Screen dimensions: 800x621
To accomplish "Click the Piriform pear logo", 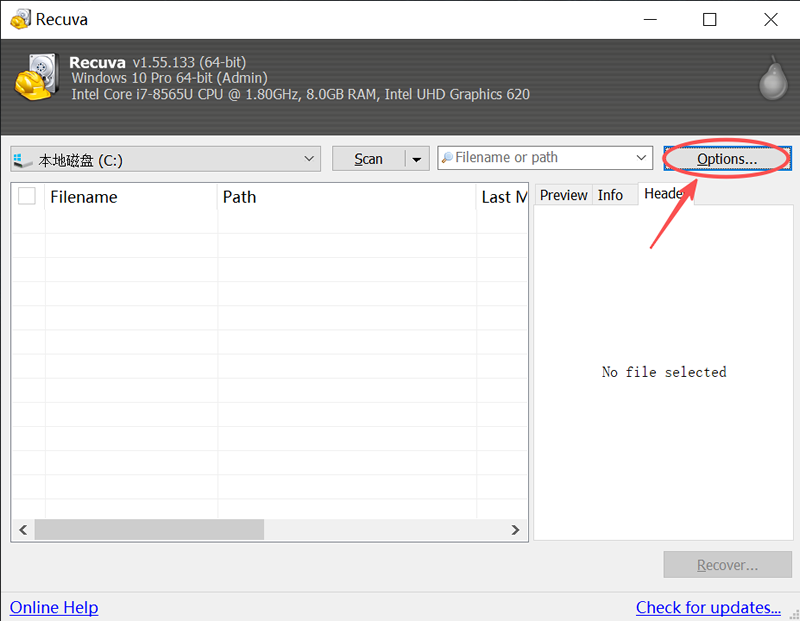I will click(x=773, y=78).
